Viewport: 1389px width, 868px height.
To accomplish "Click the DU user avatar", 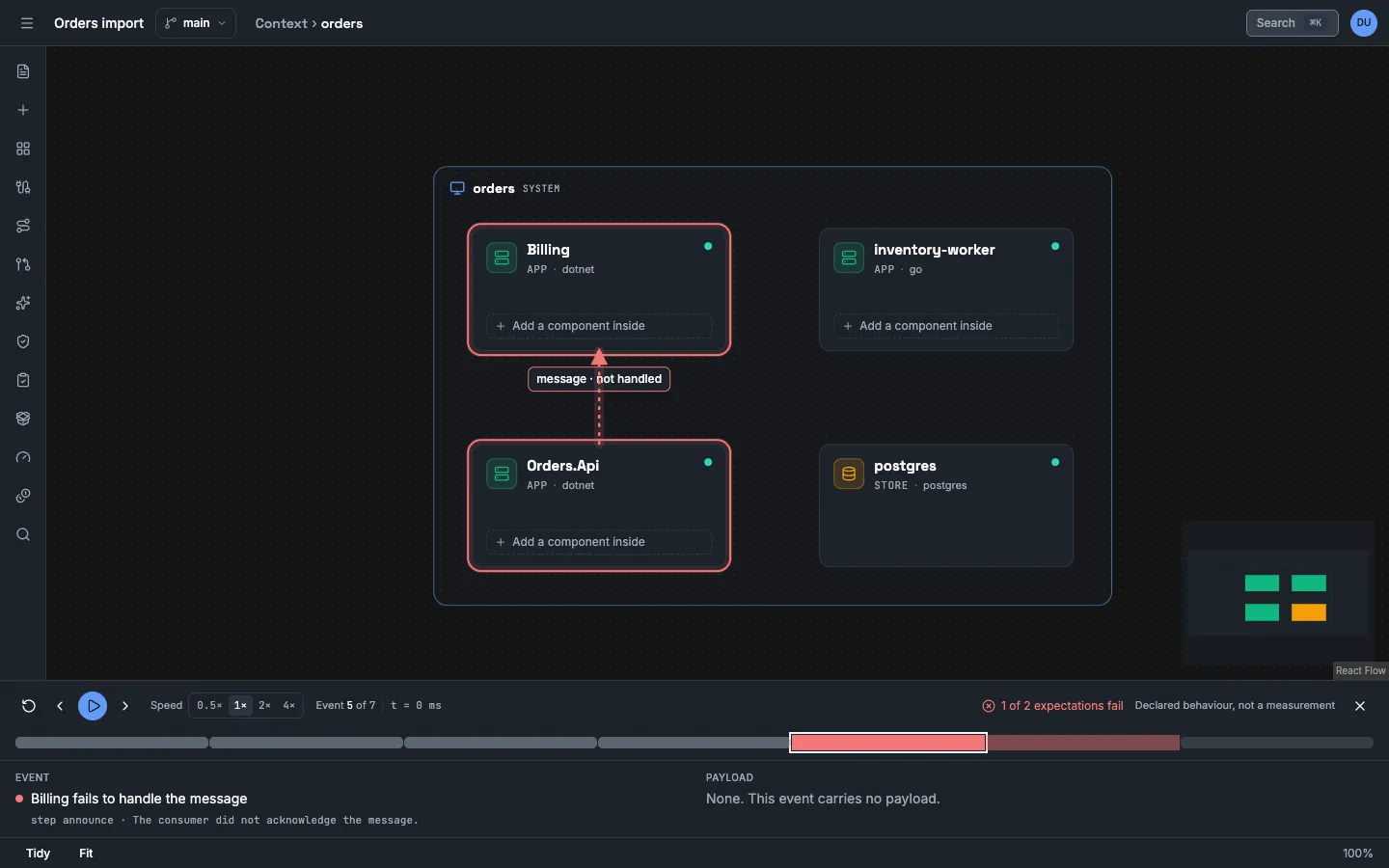I will click(1364, 23).
